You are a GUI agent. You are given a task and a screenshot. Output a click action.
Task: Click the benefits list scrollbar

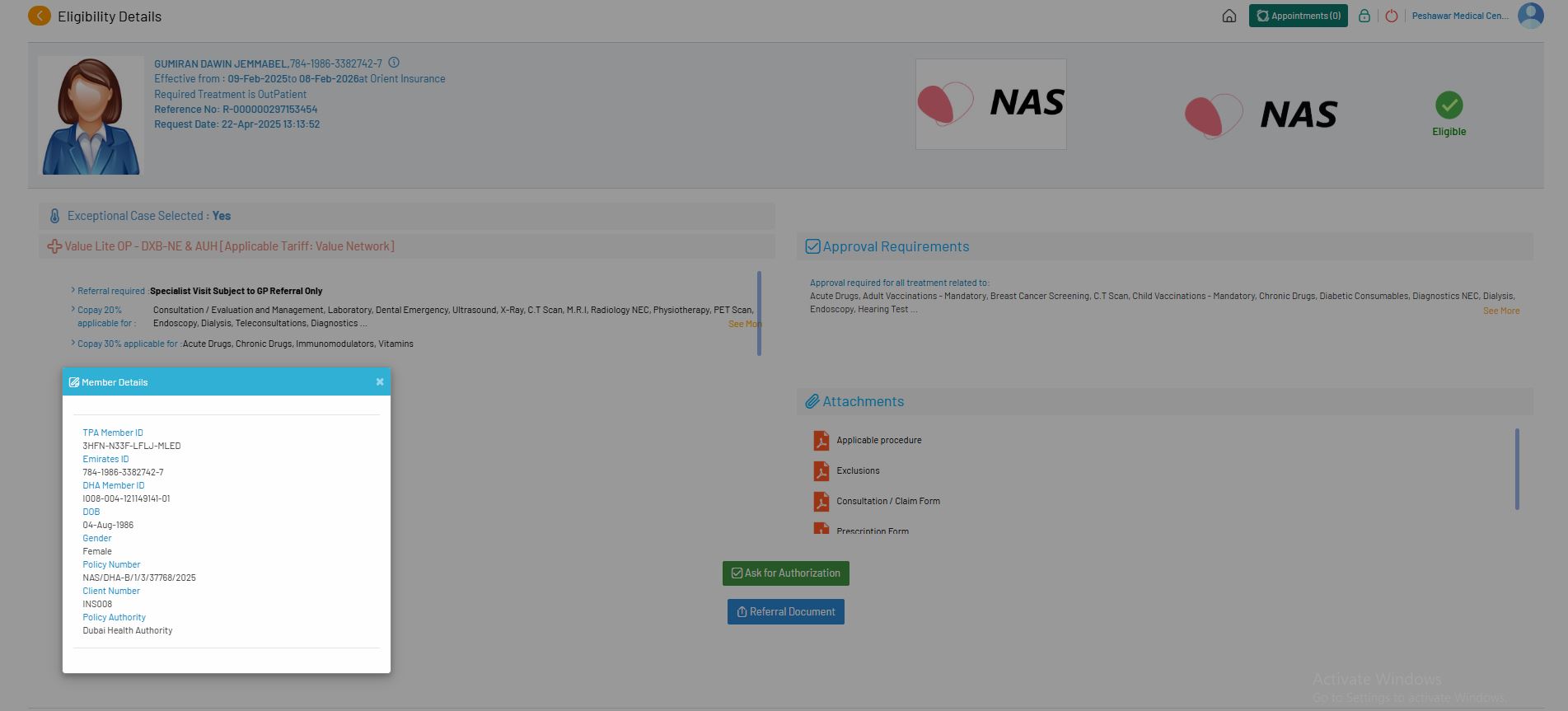click(758, 313)
